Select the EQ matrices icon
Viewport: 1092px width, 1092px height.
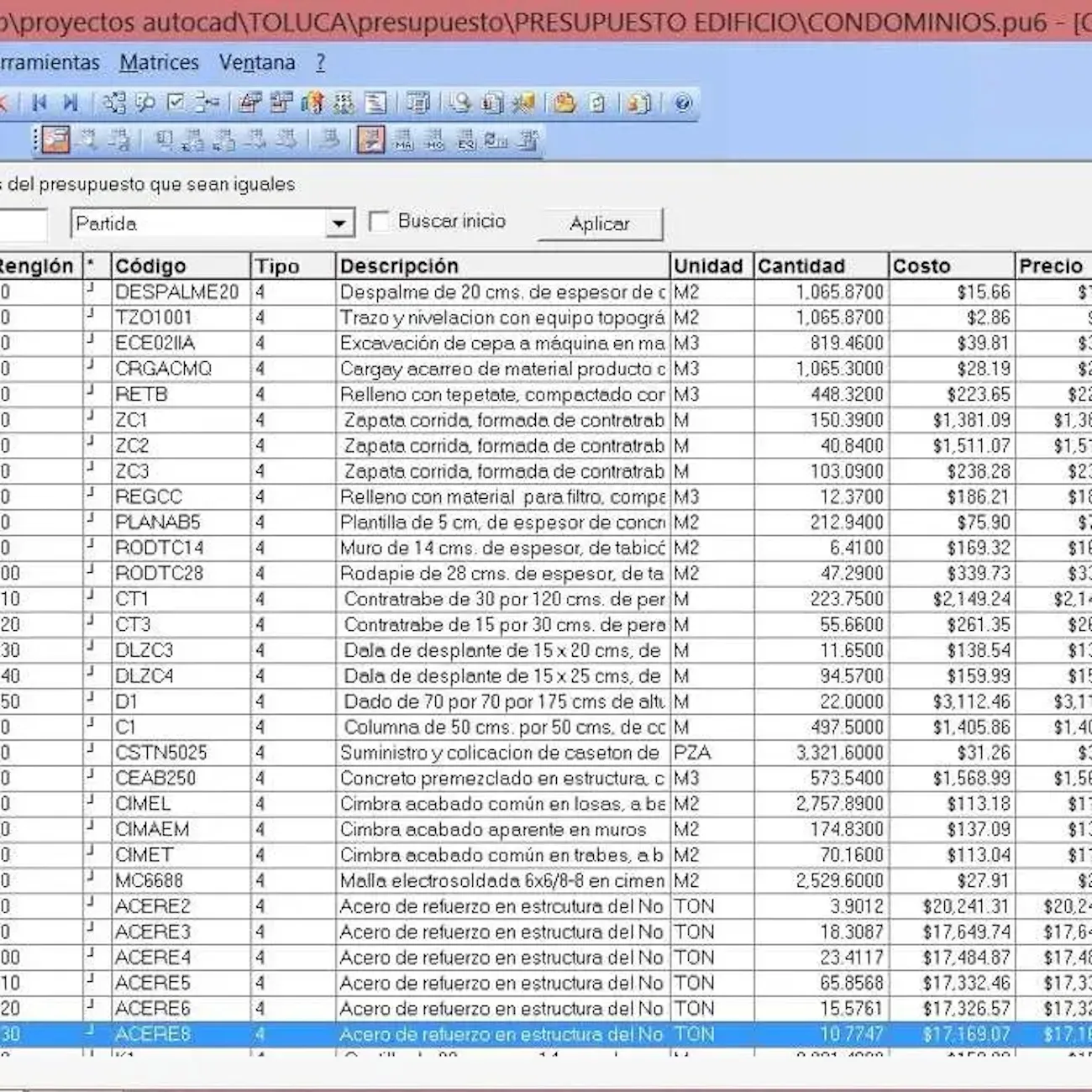click(x=467, y=141)
